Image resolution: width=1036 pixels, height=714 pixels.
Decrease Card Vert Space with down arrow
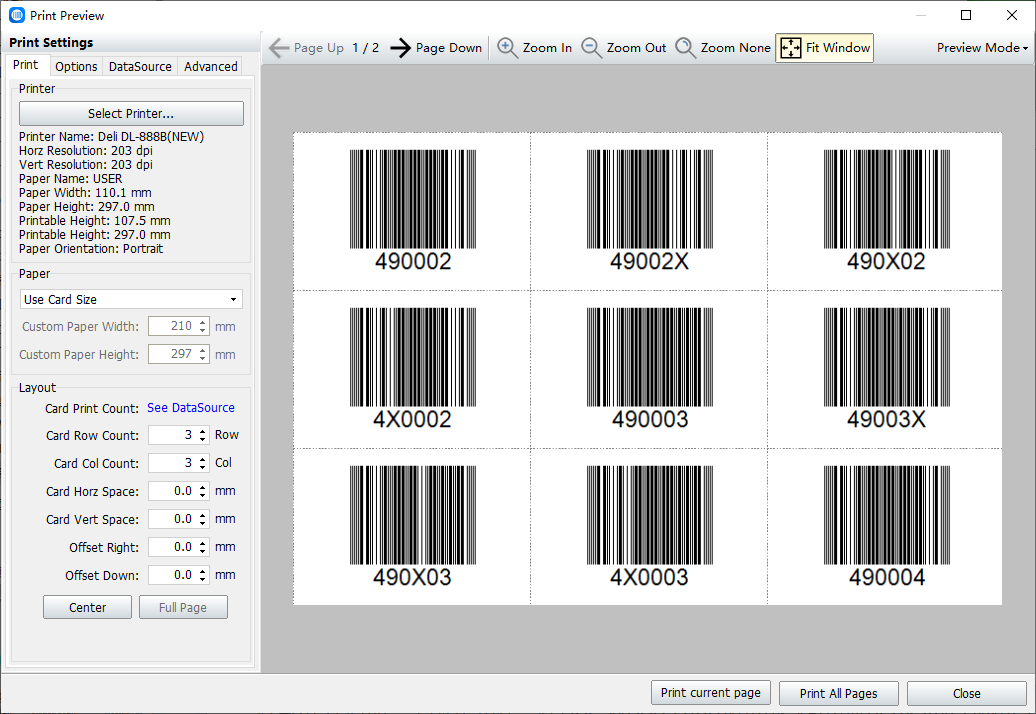click(203, 524)
